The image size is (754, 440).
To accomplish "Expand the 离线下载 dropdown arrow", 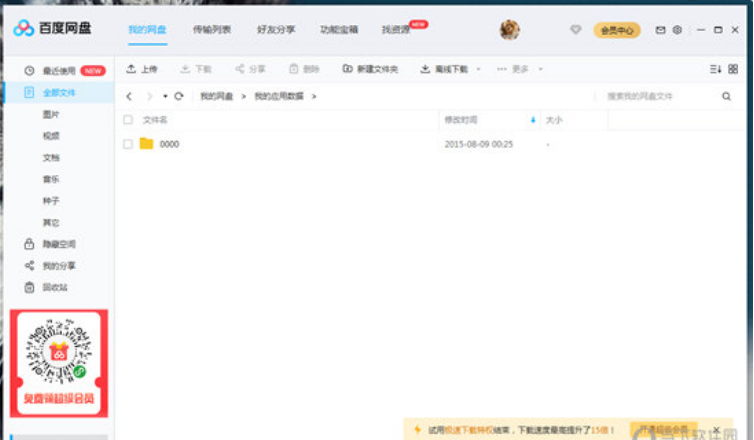I will click(477, 70).
